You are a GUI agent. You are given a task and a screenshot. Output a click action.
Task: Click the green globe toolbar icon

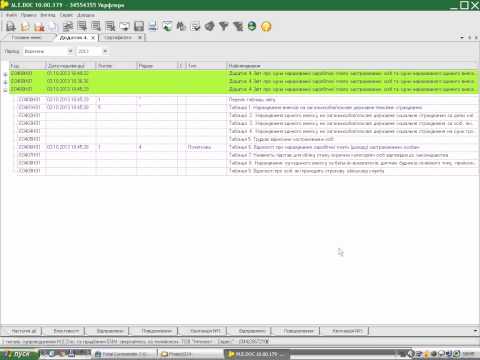[x=252, y=26]
